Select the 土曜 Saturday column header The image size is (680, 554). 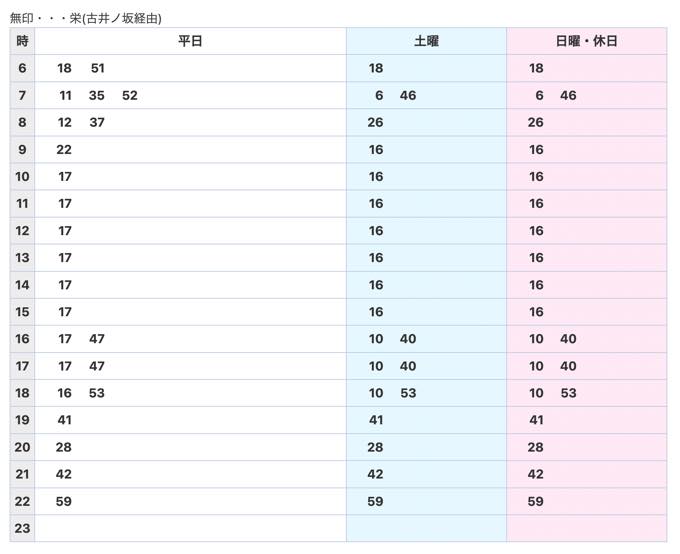[426, 41]
